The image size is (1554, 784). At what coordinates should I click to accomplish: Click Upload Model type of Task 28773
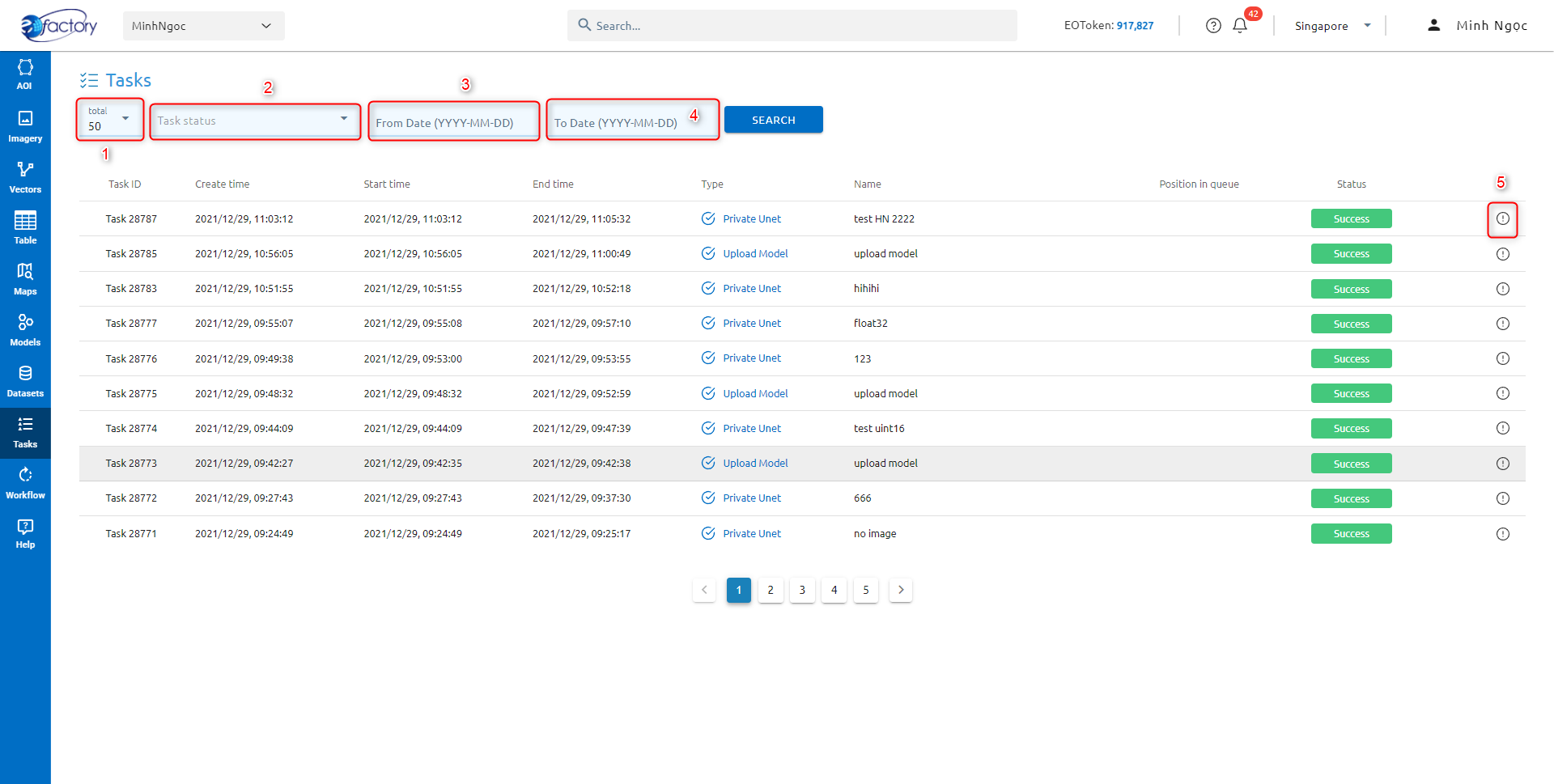tap(755, 464)
